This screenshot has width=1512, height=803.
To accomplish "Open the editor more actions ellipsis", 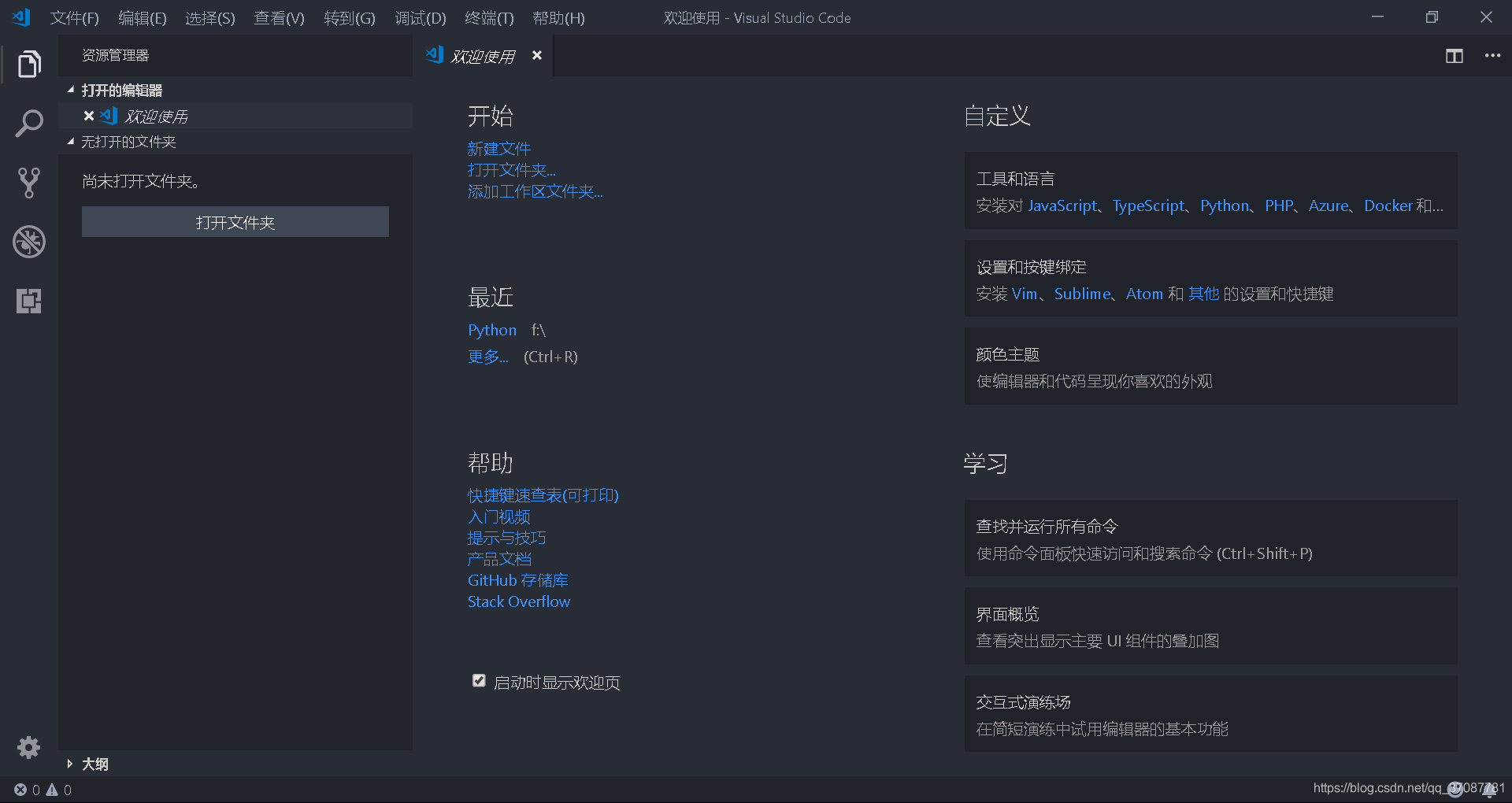I will pos(1492,56).
